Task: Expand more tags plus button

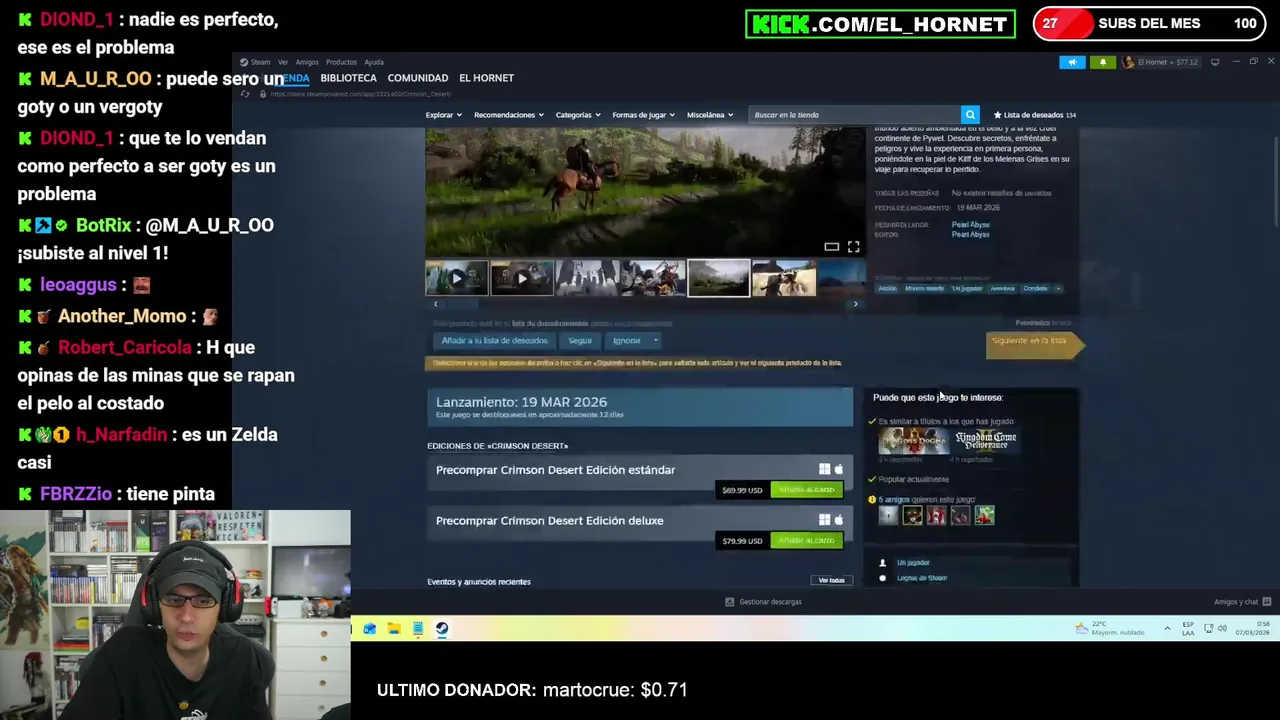Action: pyautogui.click(x=1058, y=289)
